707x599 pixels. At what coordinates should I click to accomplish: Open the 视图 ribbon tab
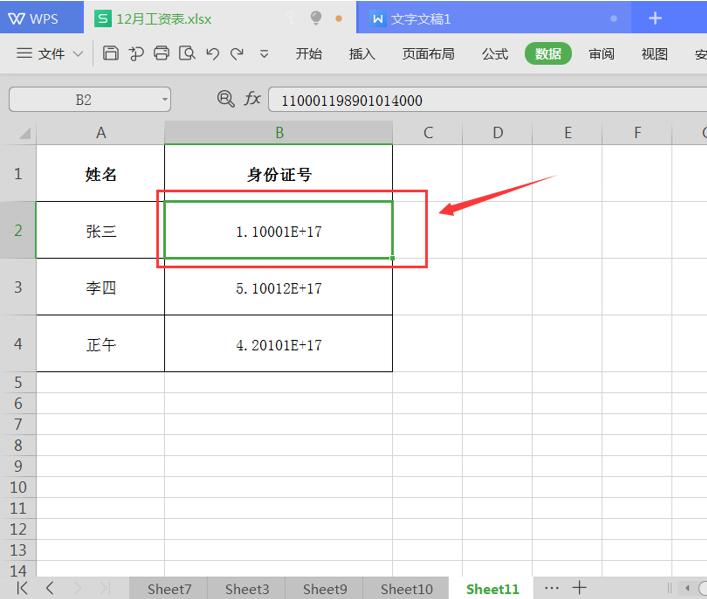tap(654, 54)
